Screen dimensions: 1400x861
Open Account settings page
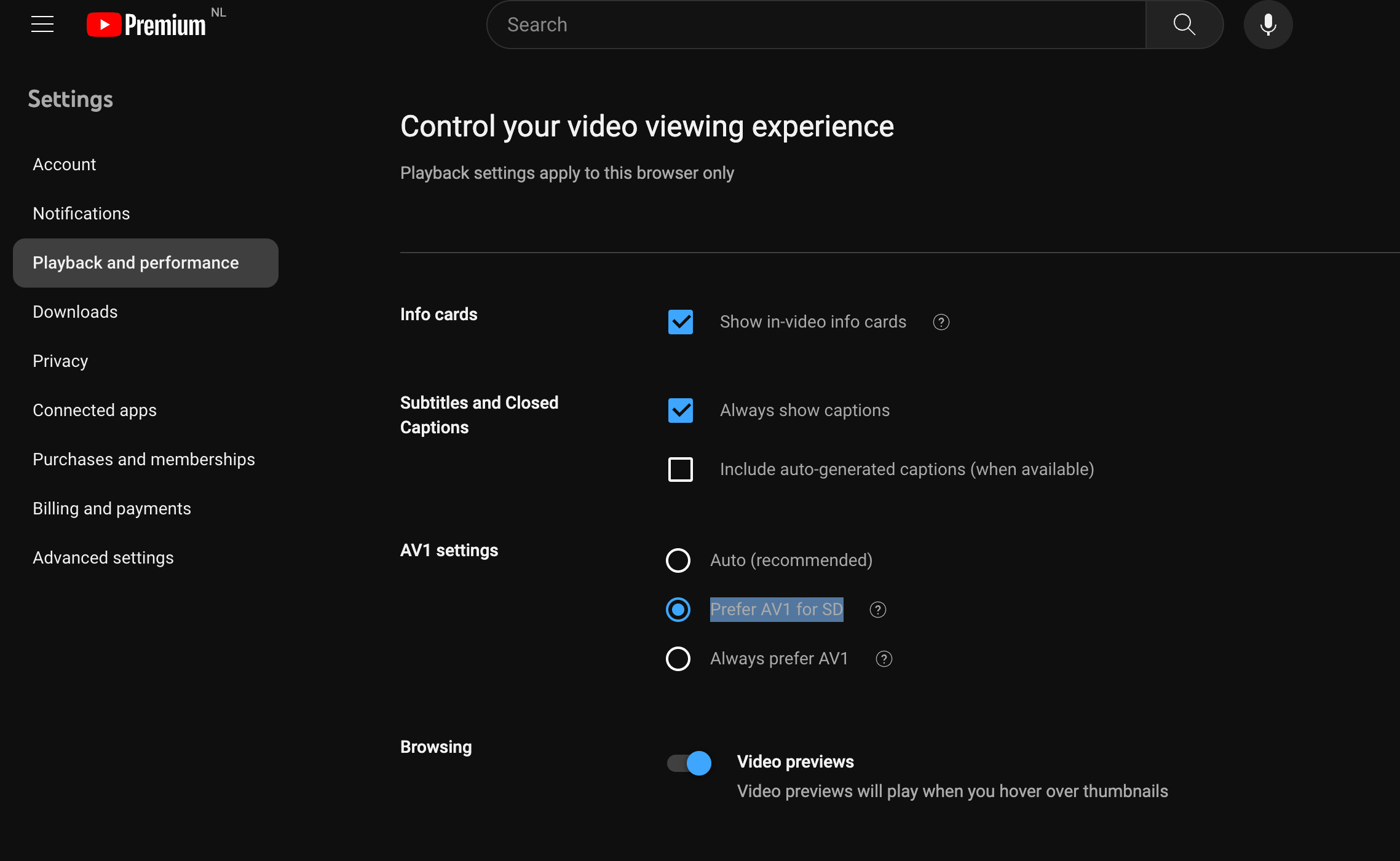click(65, 165)
